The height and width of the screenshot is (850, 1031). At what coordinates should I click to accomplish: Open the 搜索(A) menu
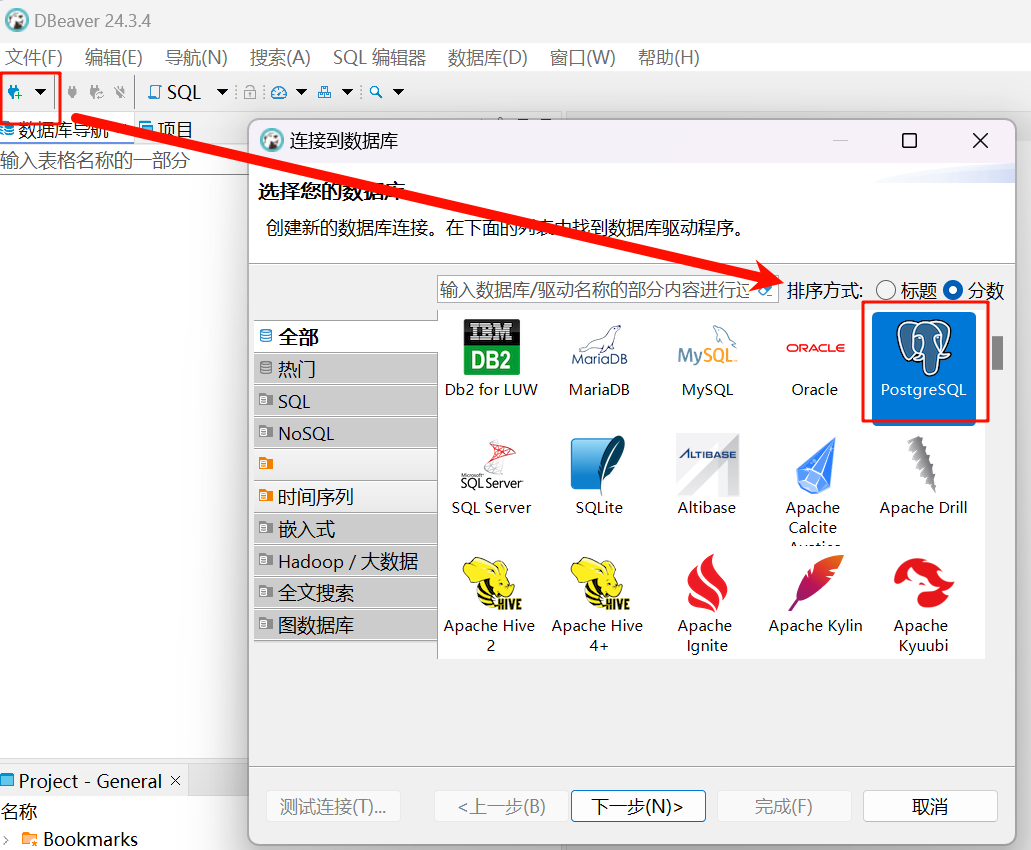280,58
